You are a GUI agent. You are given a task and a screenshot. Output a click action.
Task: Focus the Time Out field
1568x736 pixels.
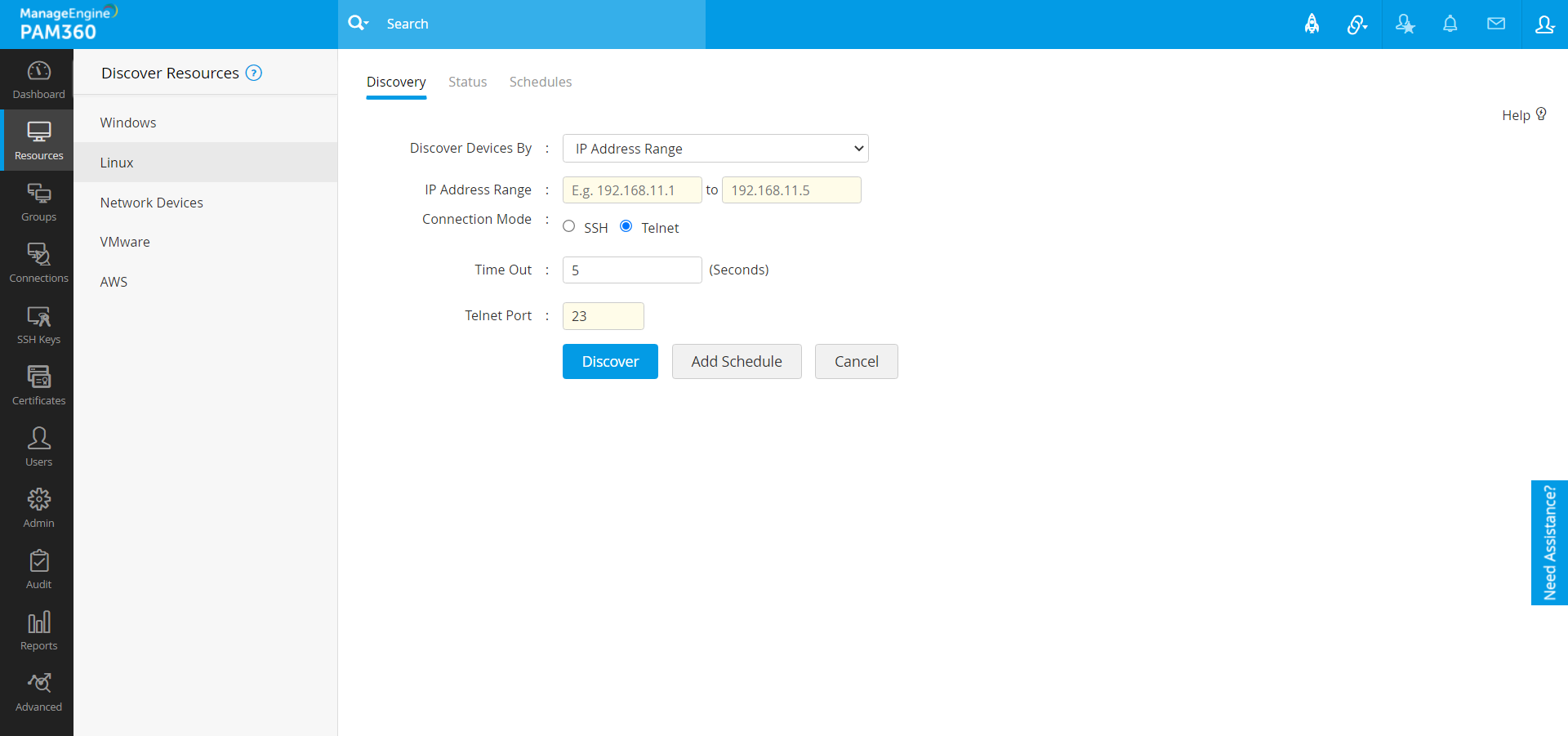pos(632,270)
